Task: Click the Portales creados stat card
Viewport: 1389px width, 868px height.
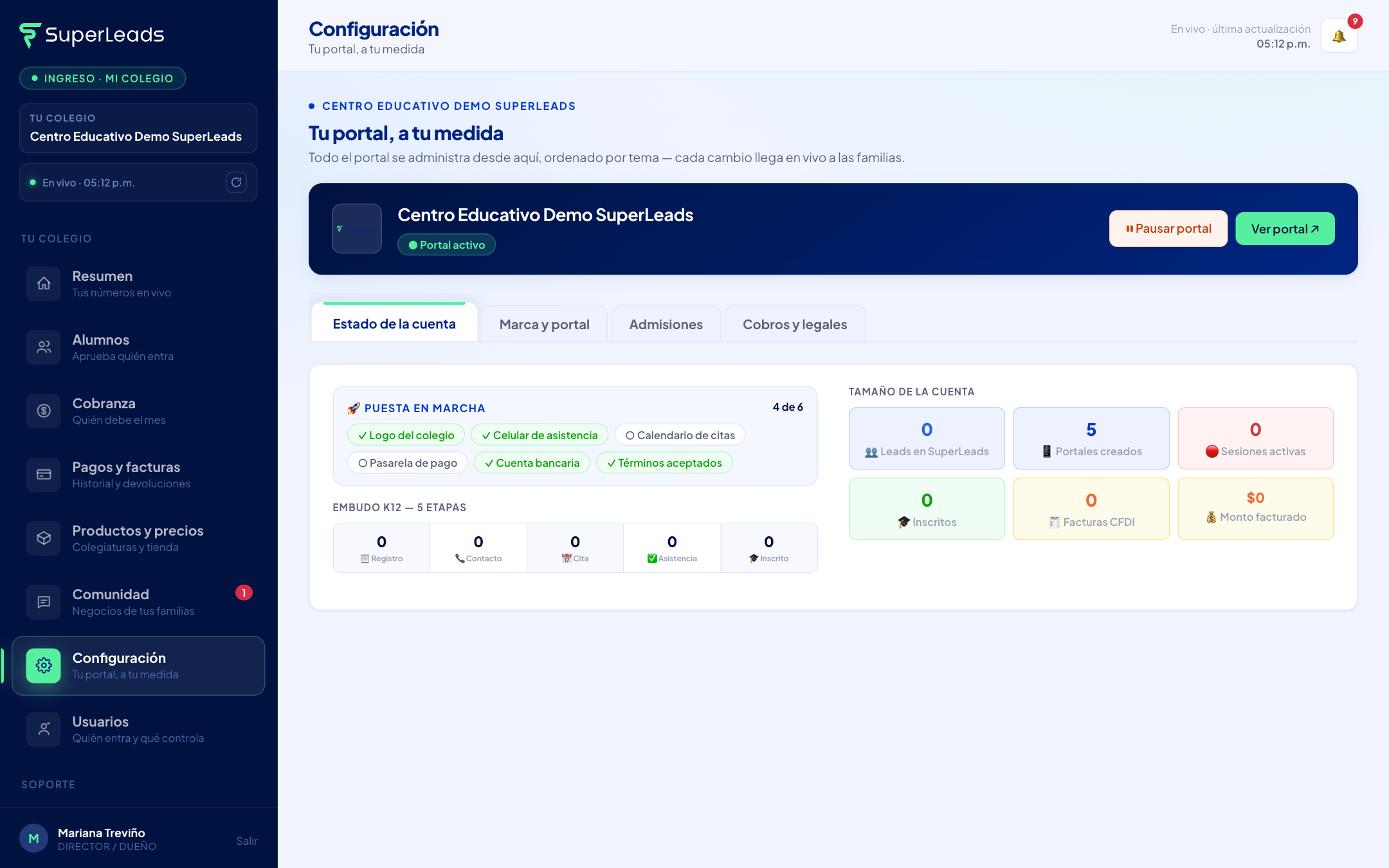Action: click(x=1091, y=439)
